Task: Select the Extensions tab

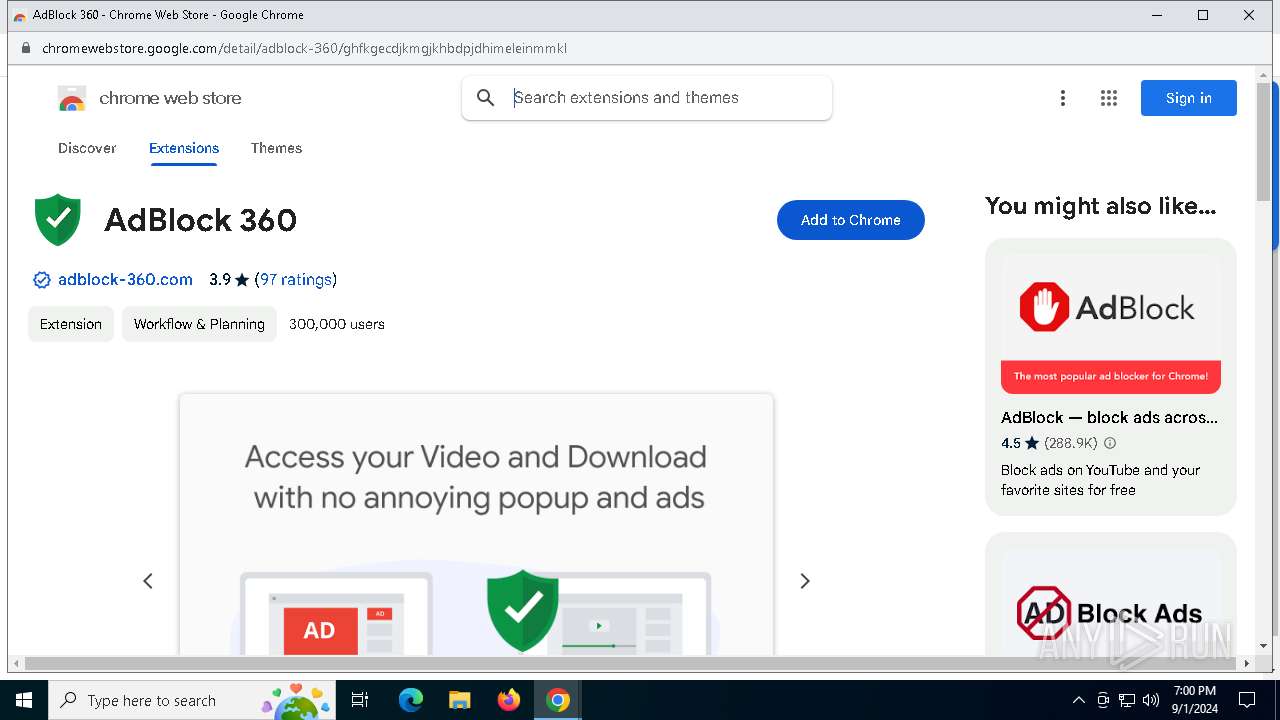Action: (184, 148)
